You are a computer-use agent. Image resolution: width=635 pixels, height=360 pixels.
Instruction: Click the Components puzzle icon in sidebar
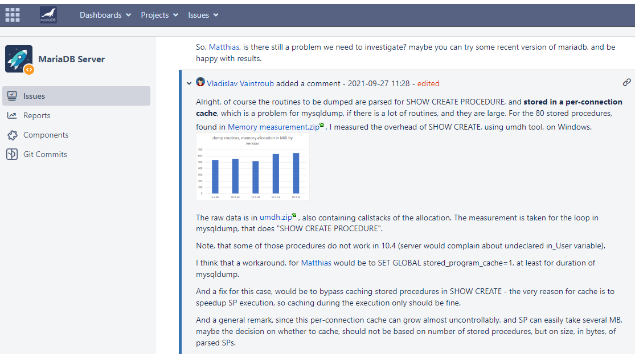point(12,135)
